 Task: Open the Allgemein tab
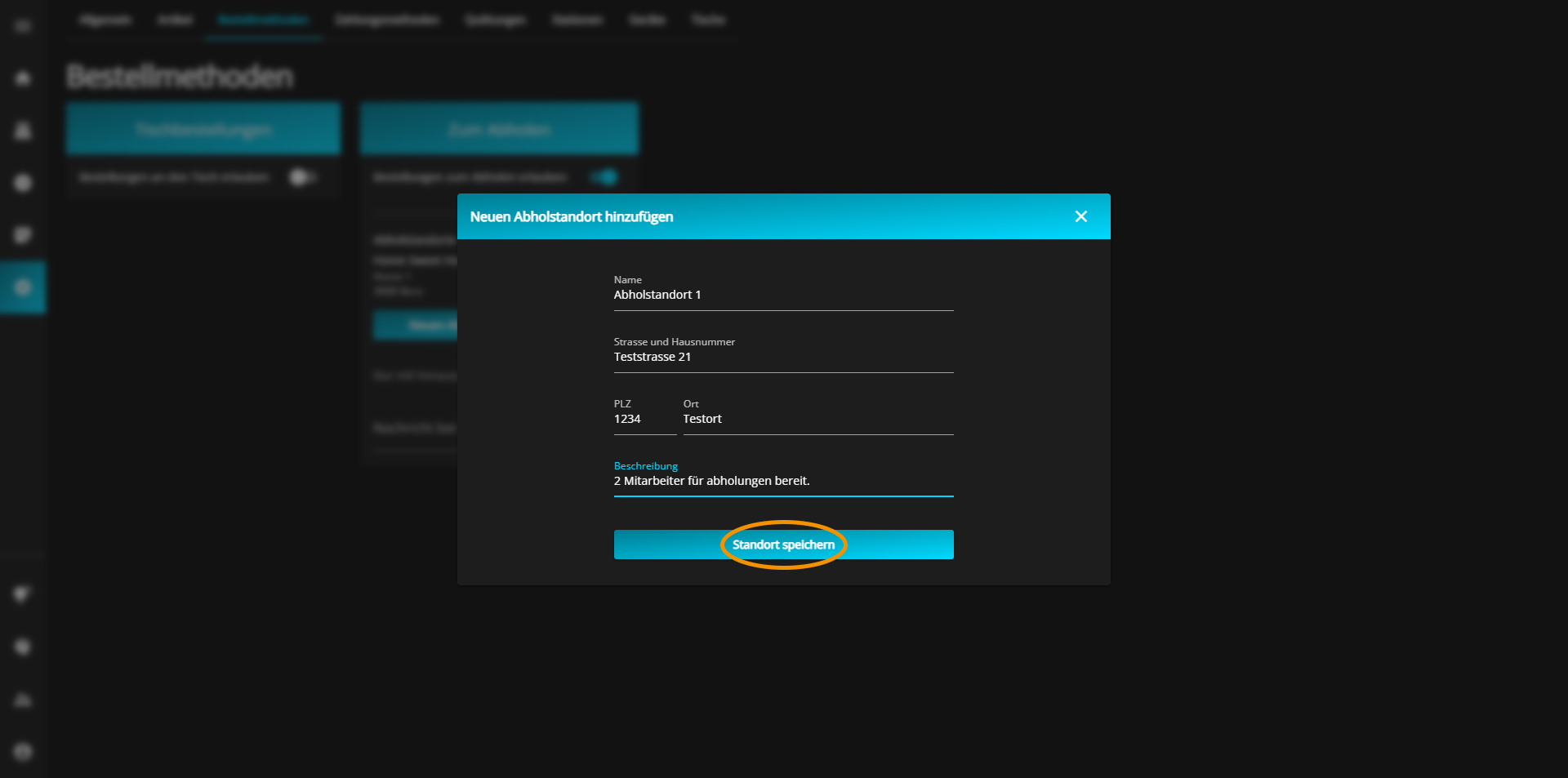[105, 20]
